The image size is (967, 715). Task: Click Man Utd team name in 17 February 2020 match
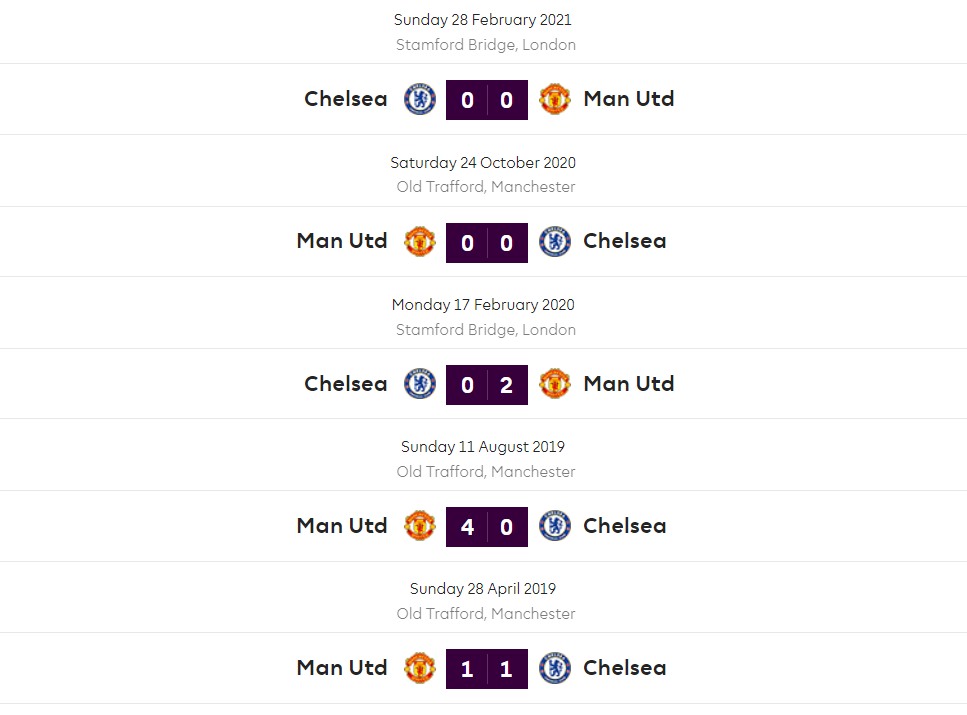(629, 384)
